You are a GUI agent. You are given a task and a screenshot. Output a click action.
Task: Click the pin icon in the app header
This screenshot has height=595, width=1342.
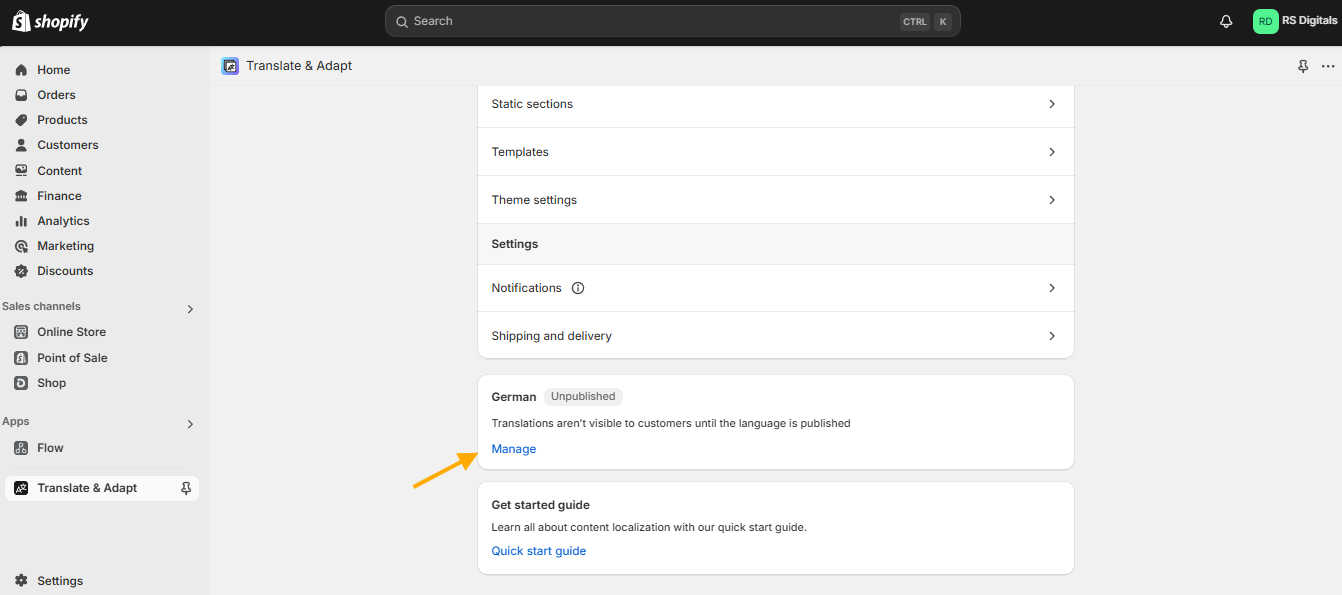click(1303, 66)
